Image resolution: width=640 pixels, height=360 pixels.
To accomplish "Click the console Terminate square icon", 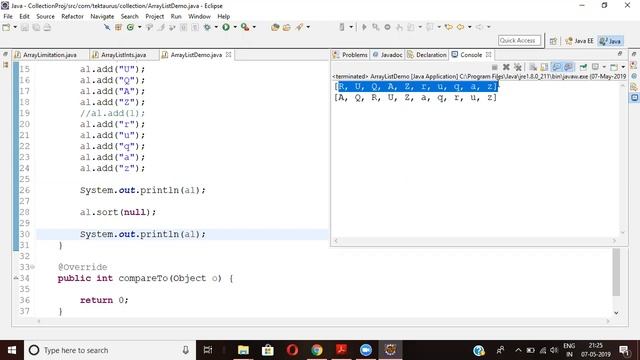I will coord(495,67).
